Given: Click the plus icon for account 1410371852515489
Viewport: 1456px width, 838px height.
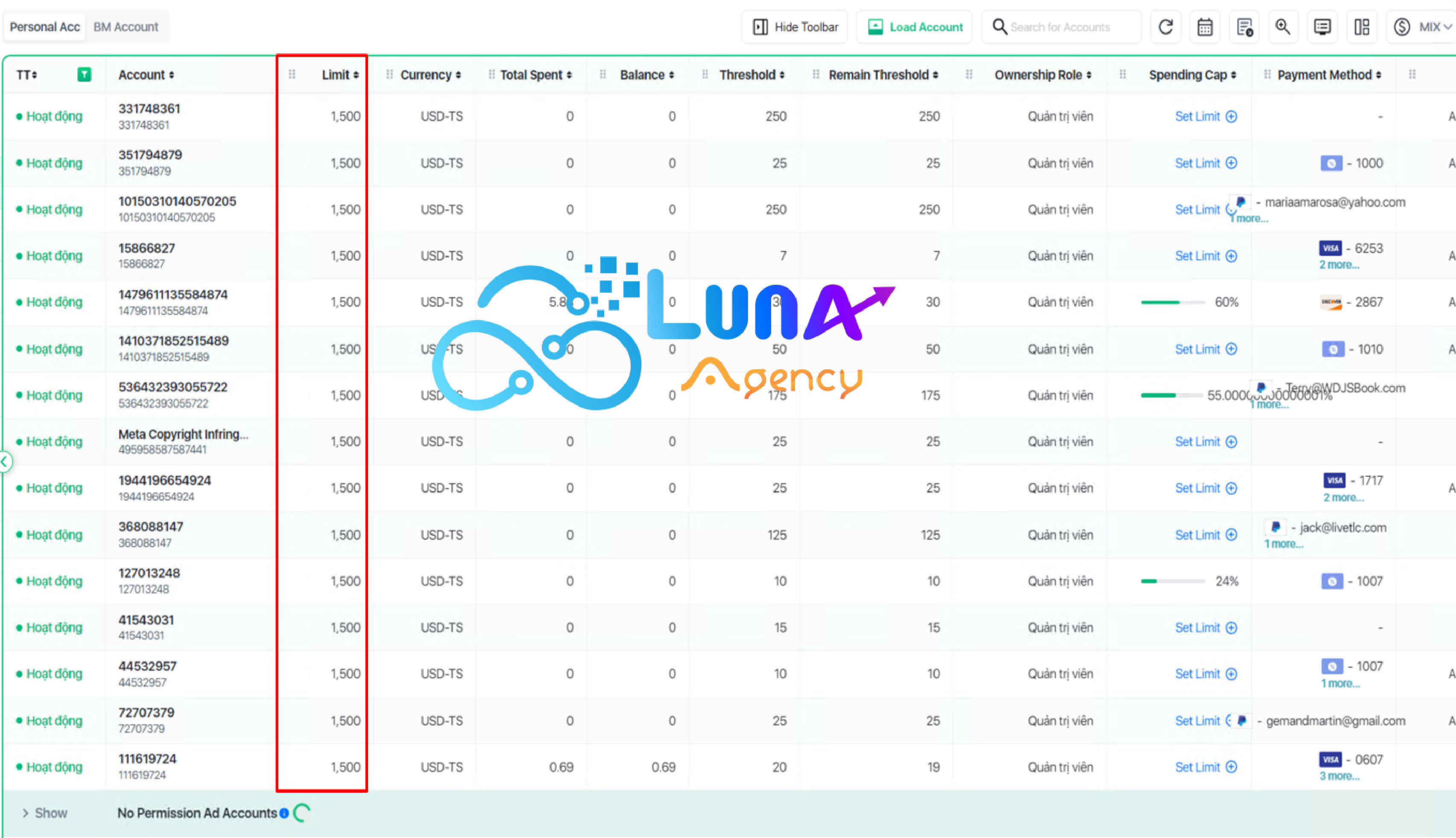Looking at the screenshot, I should pyautogui.click(x=1231, y=349).
